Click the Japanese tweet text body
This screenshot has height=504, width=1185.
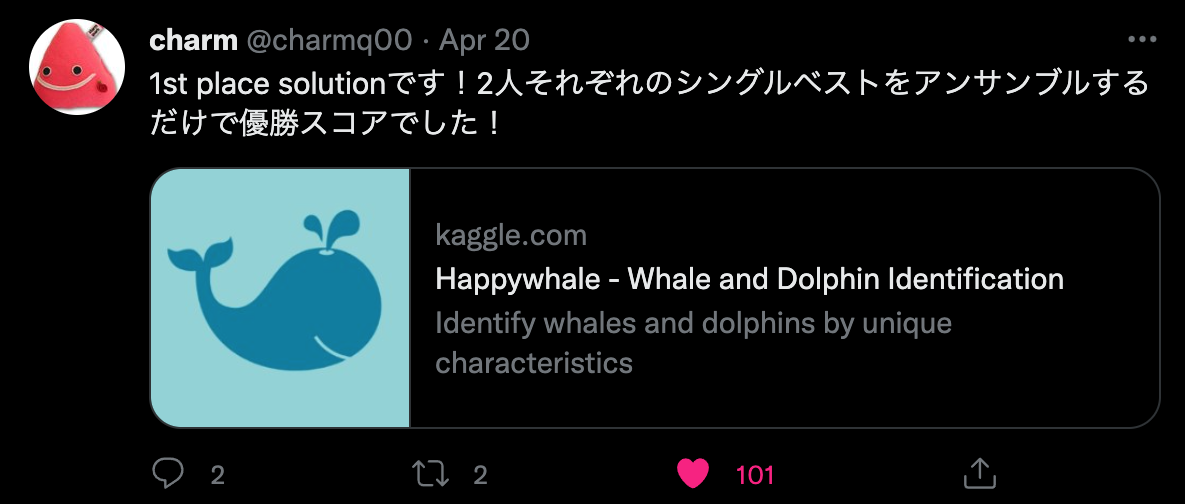649,102
